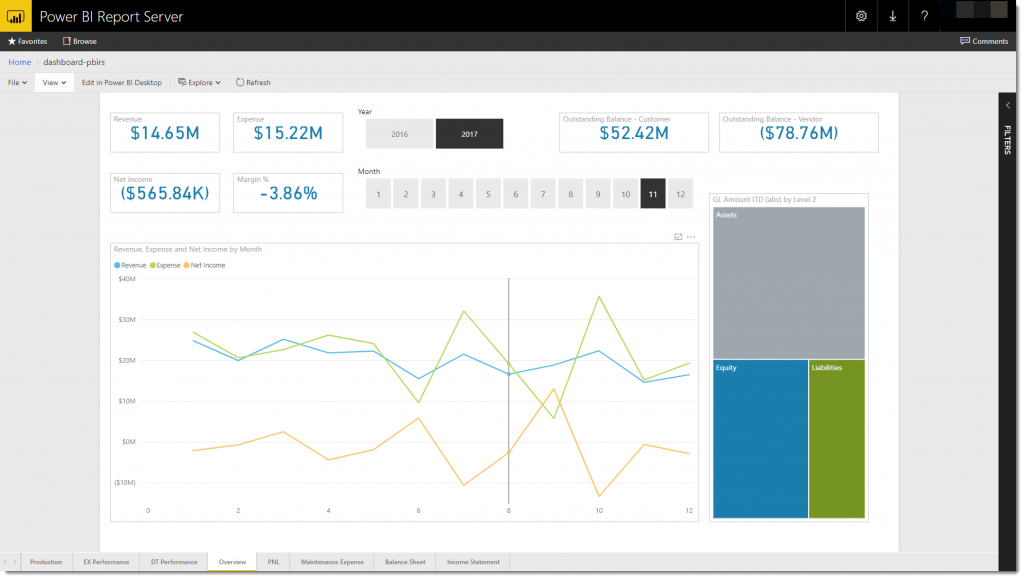Switch to the Balance Sheet tab

pyautogui.click(x=405, y=562)
